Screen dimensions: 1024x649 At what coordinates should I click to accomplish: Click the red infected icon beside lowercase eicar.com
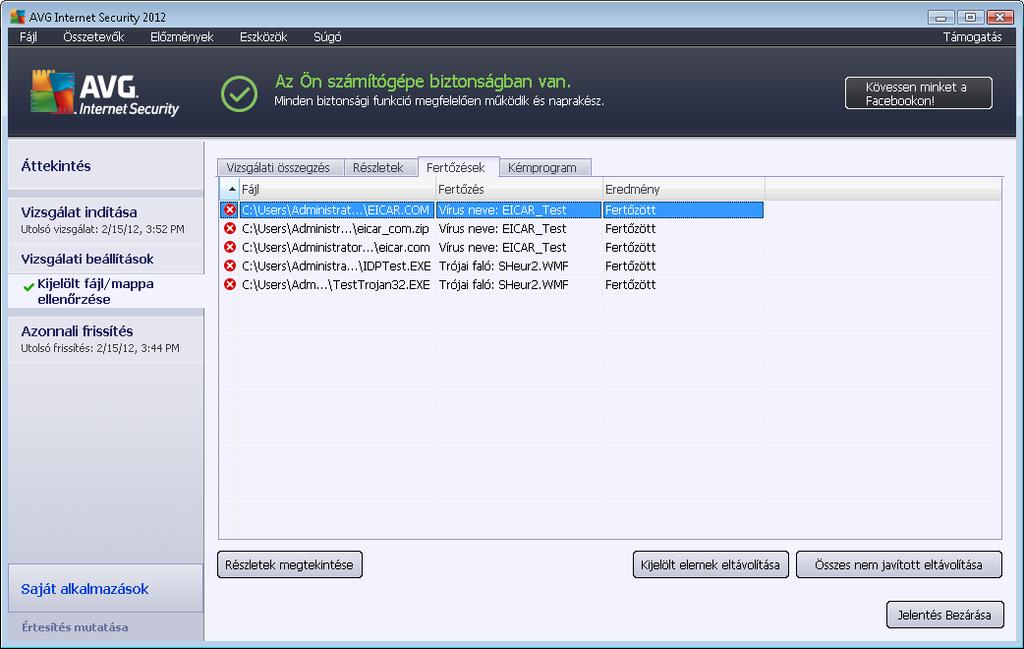pyautogui.click(x=230, y=247)
